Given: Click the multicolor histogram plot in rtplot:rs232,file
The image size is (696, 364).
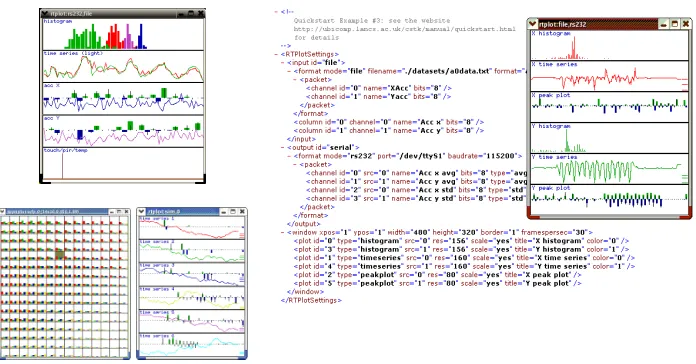Looking at the screenshot, I should click(123, 34).
